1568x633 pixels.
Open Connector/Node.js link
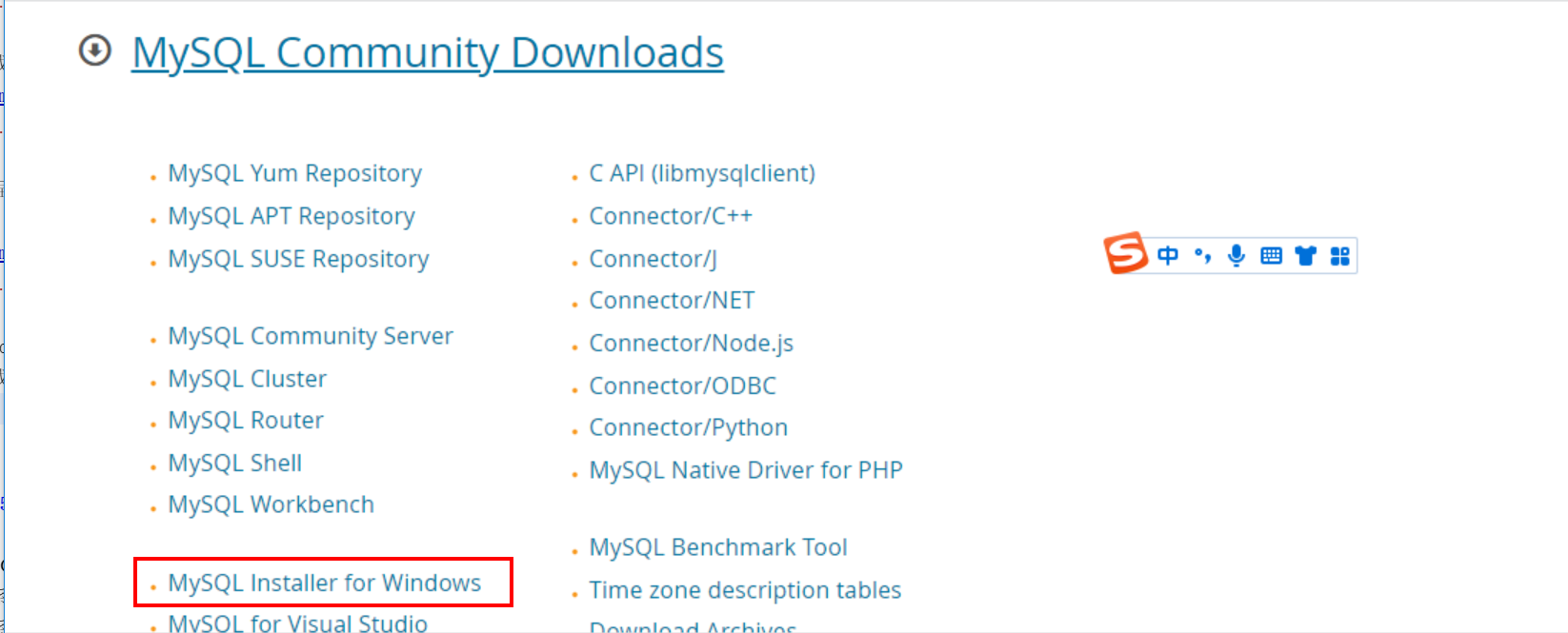pyautogui.click(x=692, y=343)
